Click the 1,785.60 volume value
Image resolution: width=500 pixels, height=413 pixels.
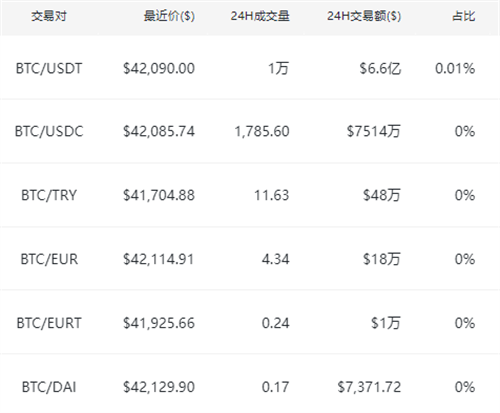[x=262, y=131]
